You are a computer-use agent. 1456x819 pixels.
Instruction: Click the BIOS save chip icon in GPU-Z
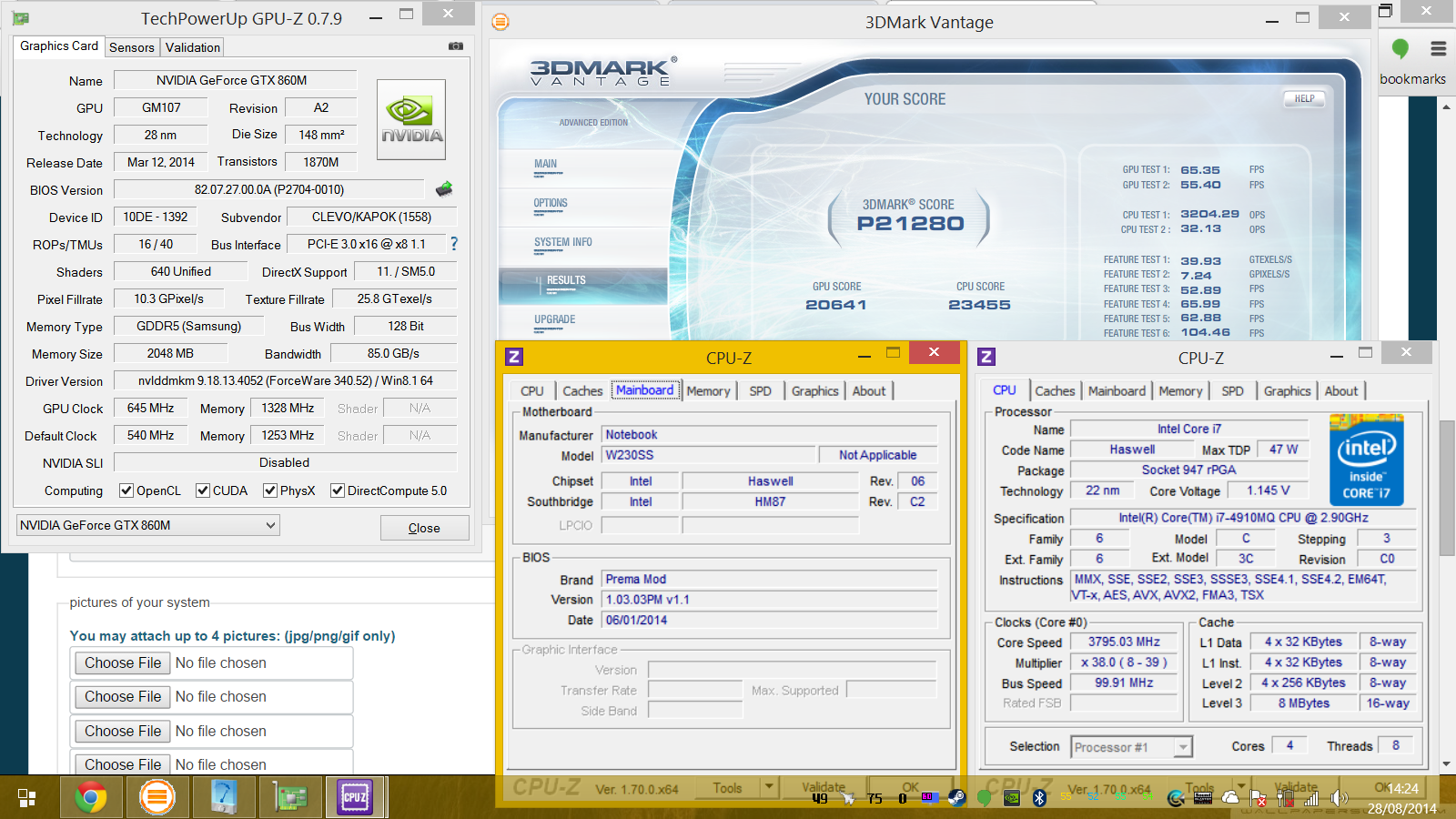444,189
